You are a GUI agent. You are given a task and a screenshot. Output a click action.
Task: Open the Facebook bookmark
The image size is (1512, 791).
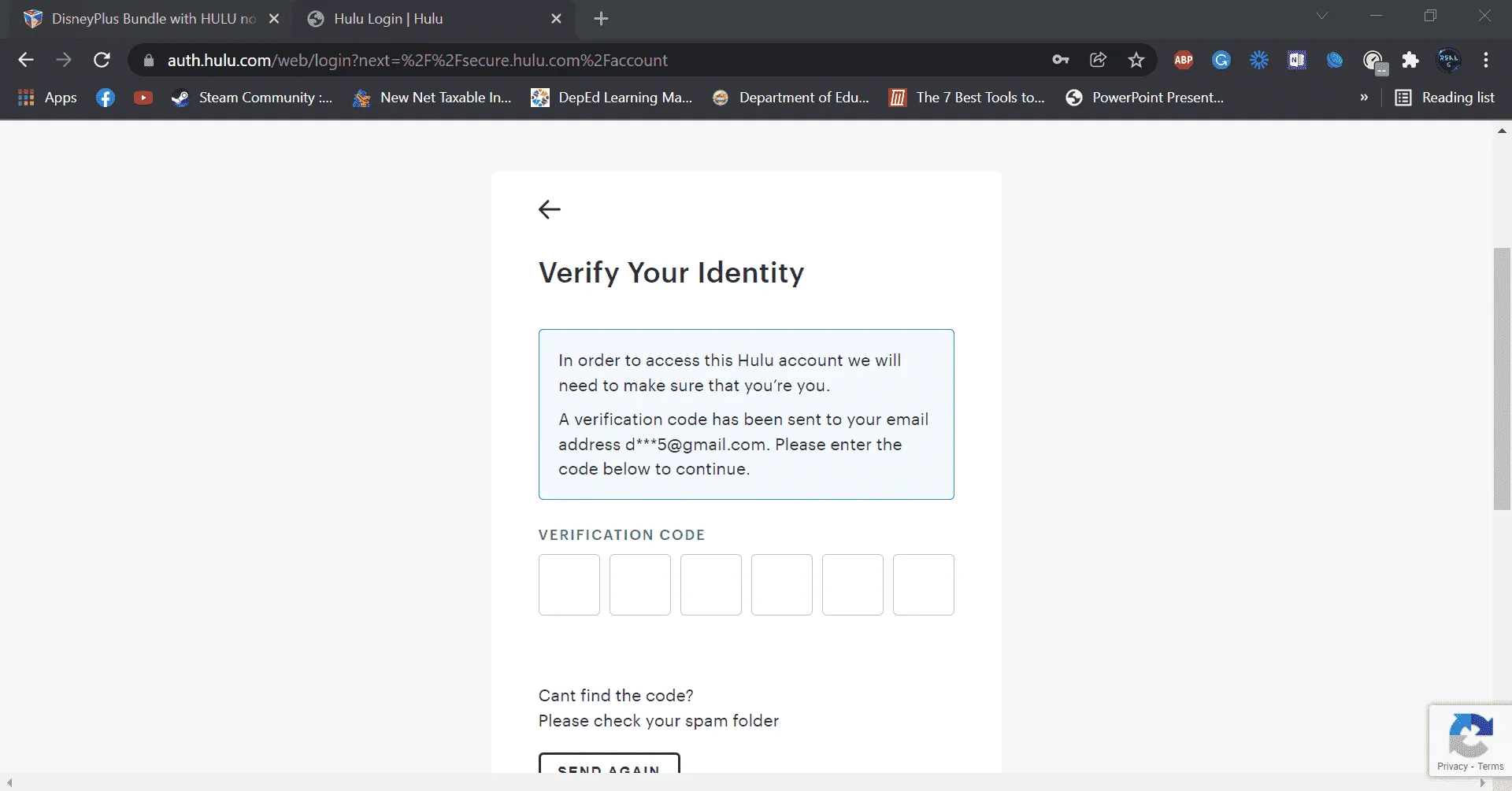click(106, 98)
